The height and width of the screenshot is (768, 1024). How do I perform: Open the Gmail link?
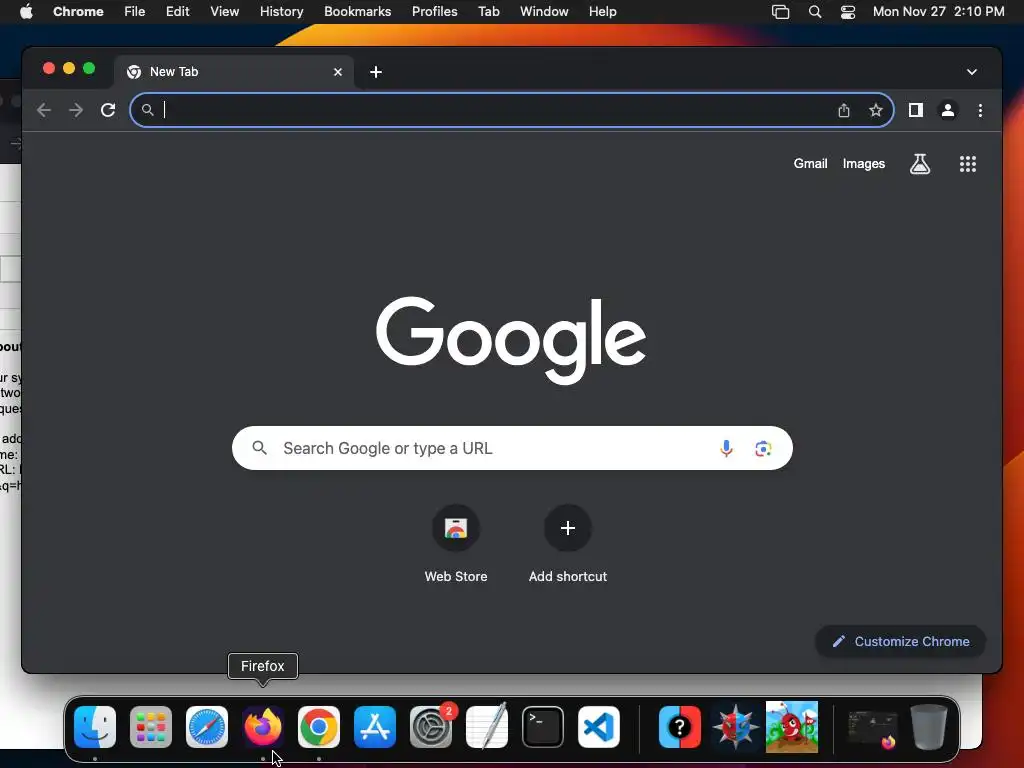coord(810,164)
